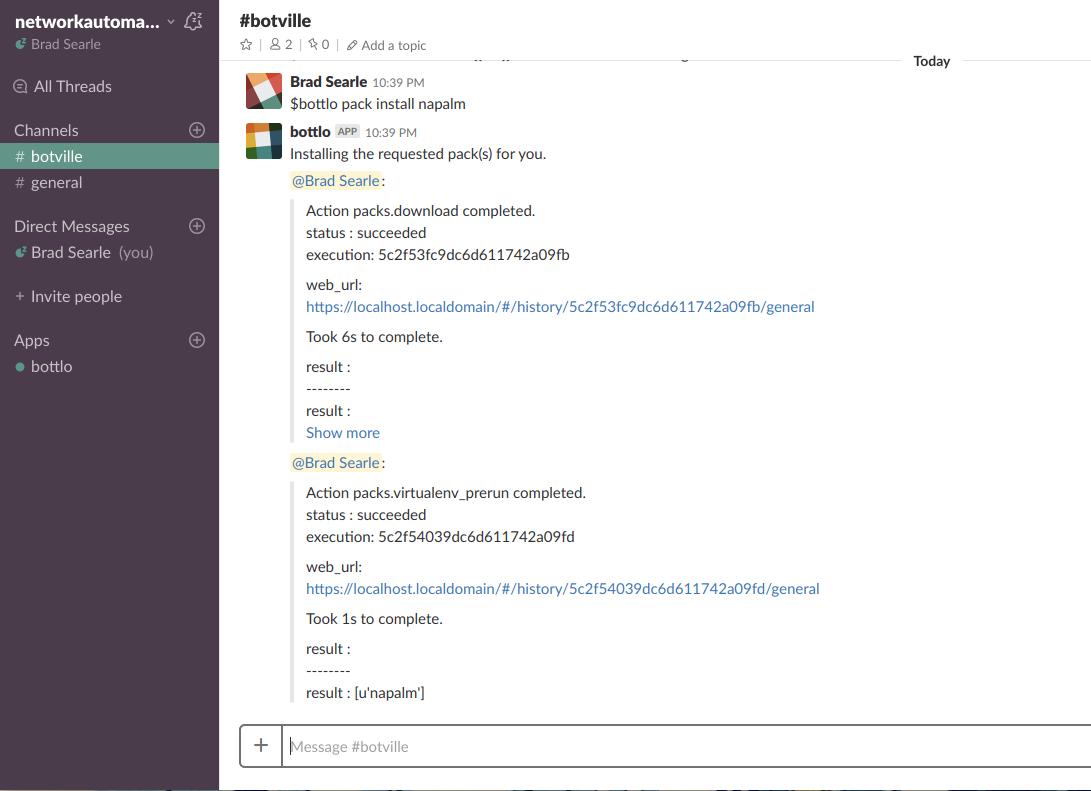This screenshot has width=1091, height=791.
Task: Click Invite people in the sidebar
Action: pos(76,297)
